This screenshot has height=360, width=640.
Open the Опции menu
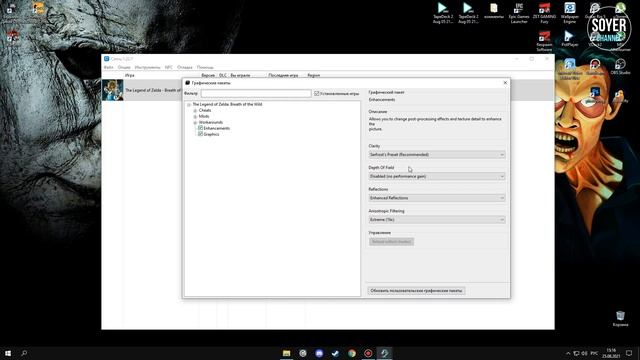(124, 67)
